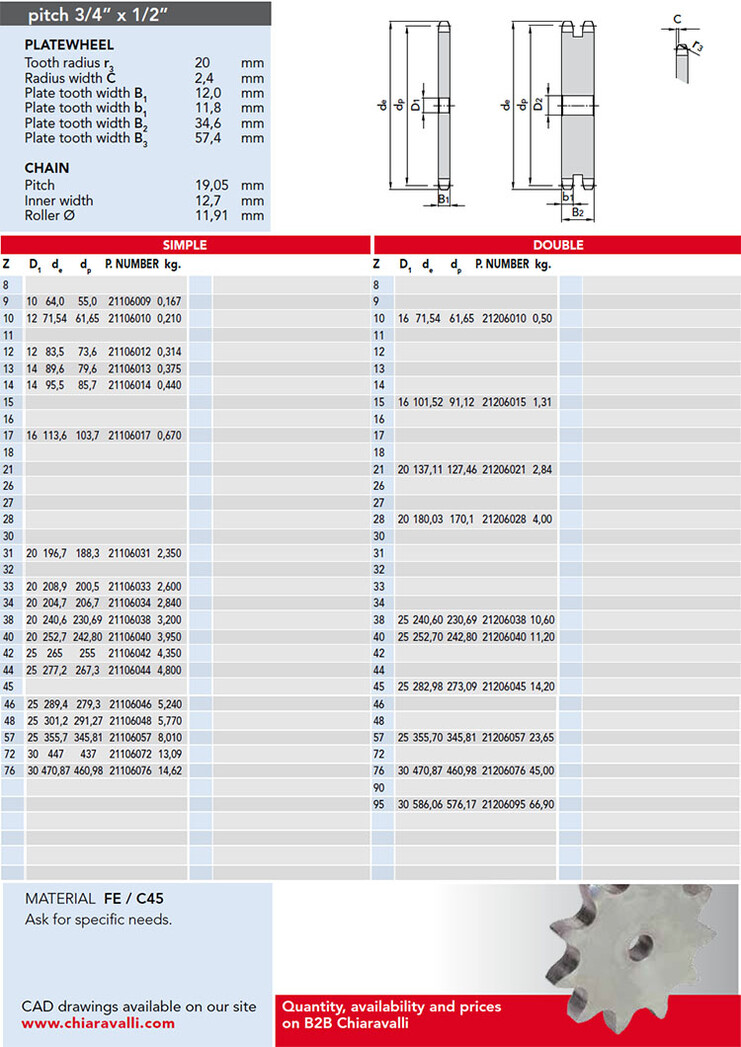
Task: Select part number 21206076
Action: 504,771
